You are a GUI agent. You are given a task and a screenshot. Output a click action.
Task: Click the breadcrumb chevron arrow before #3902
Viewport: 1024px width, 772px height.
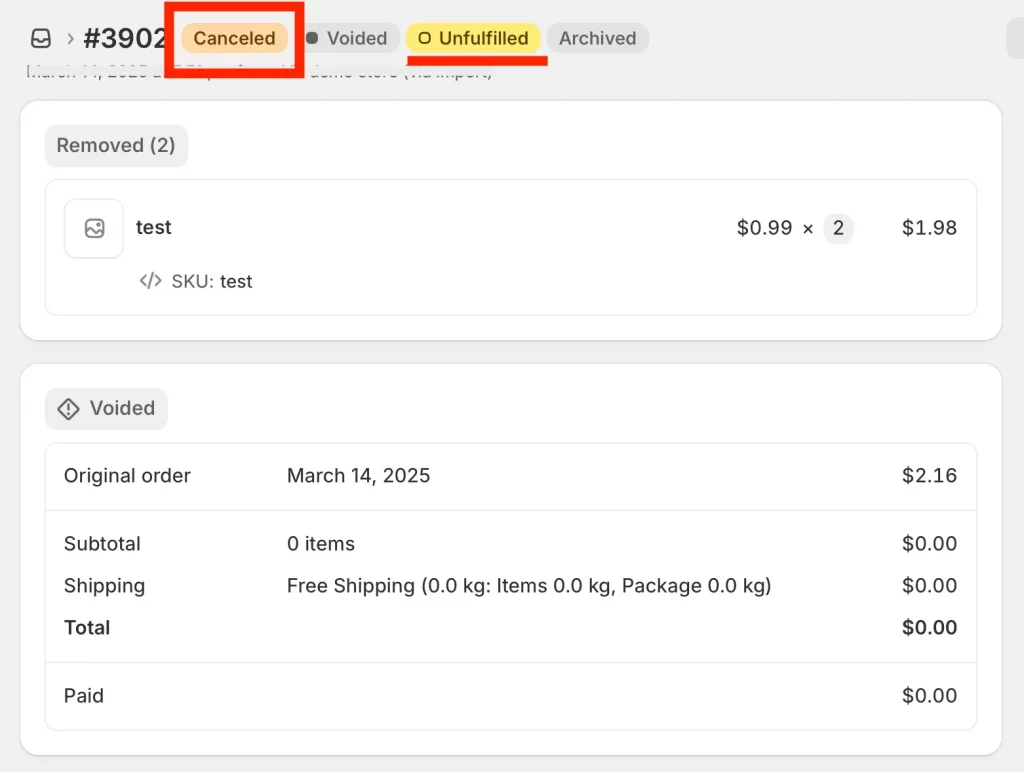pyautogui.click(x=70, y=39)
